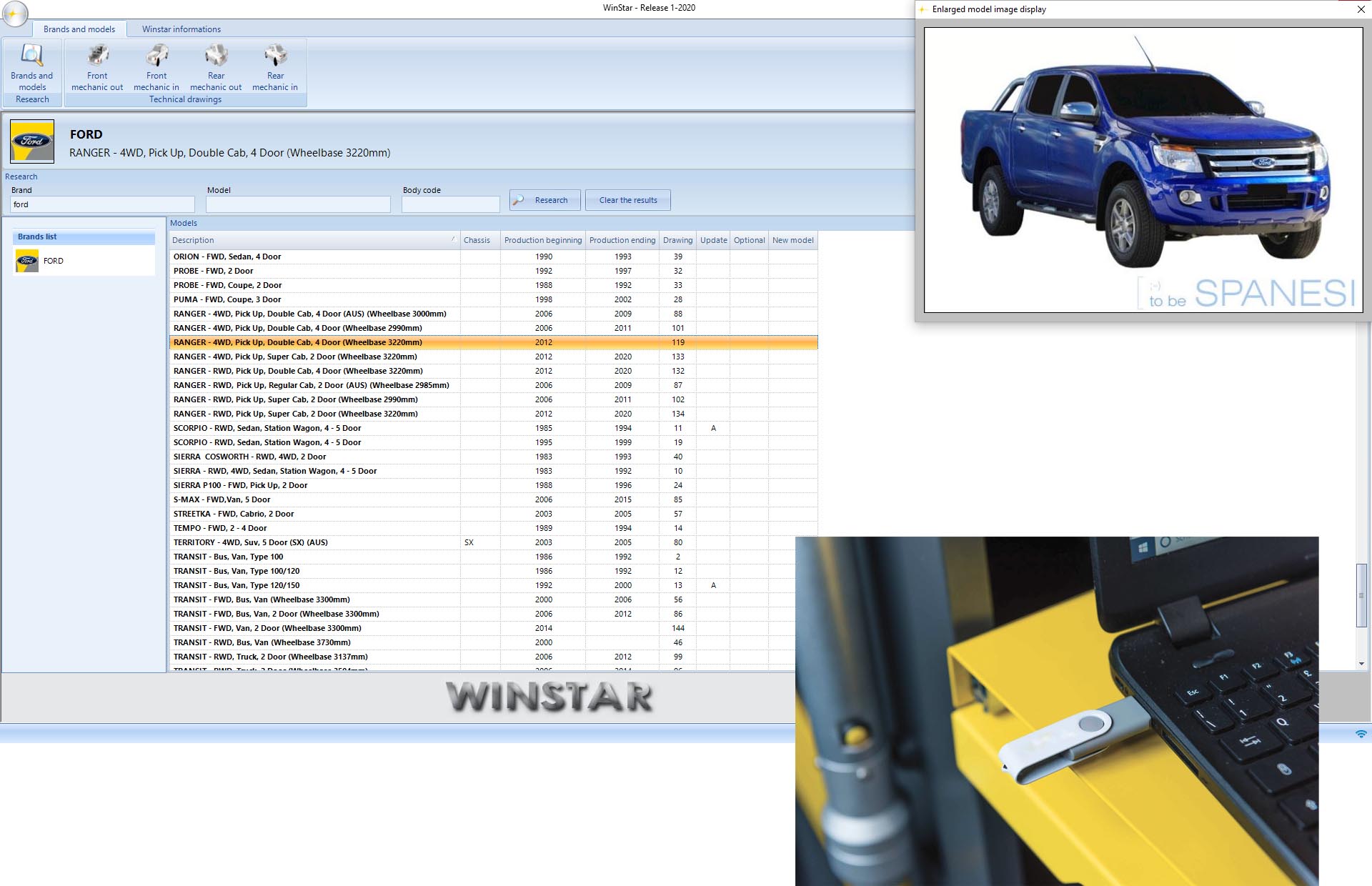Screen dimensions: 1372x886
Task: Select RANGER RWD Super Cab 3220mm row
Action: click(x=493, y=414)
